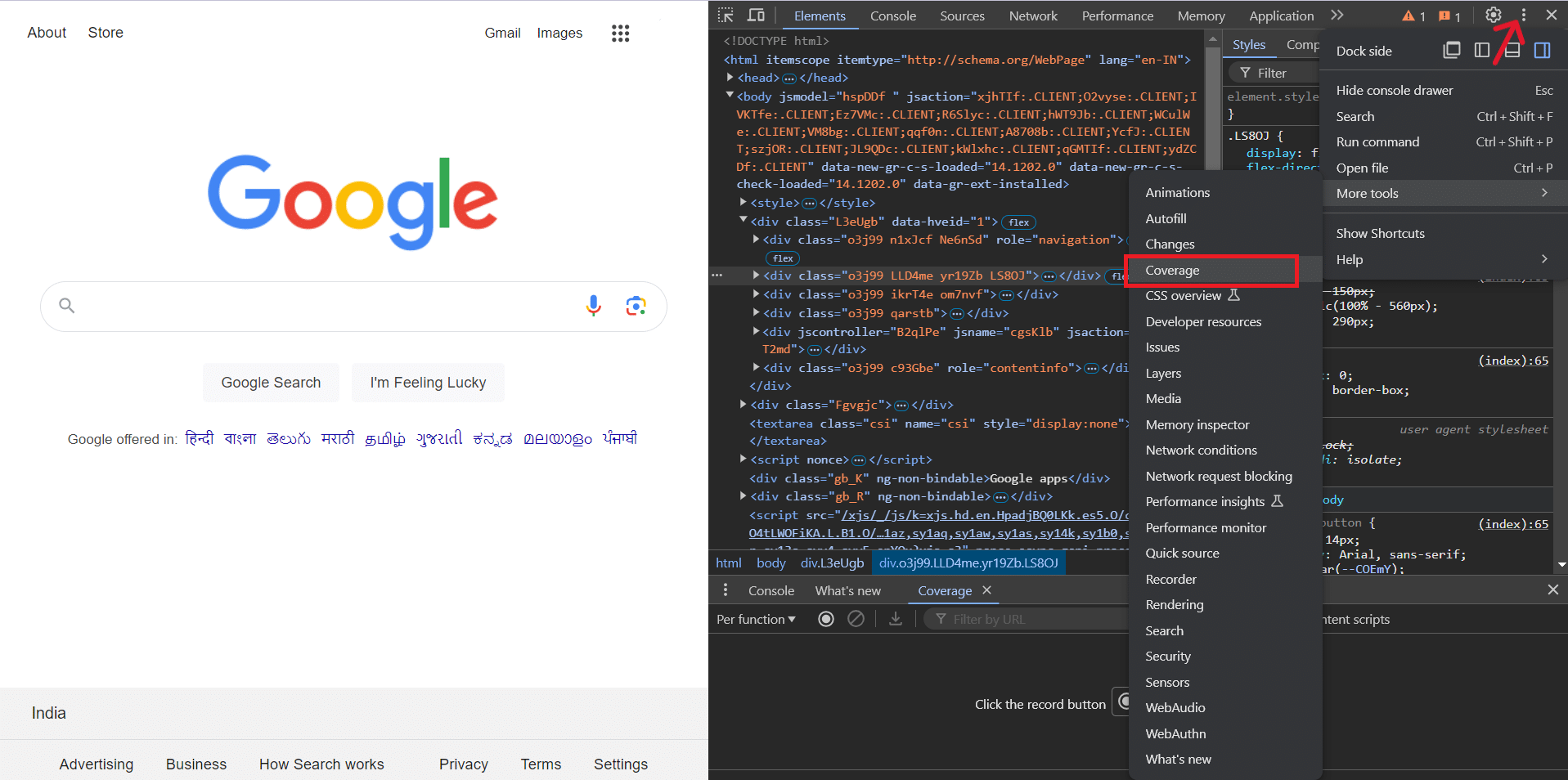
Task: Expand the Help submenu
Action: click(1444, 260)
